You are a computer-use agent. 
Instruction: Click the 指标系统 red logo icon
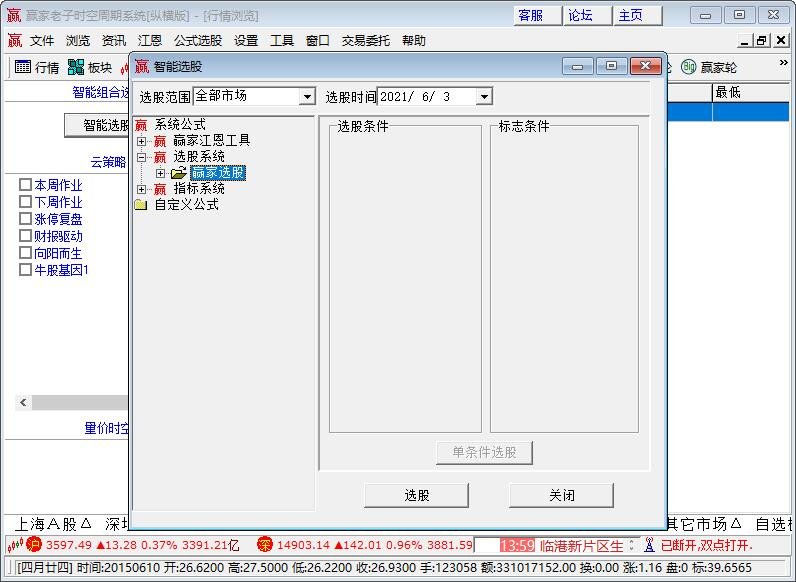click(160, 189)
